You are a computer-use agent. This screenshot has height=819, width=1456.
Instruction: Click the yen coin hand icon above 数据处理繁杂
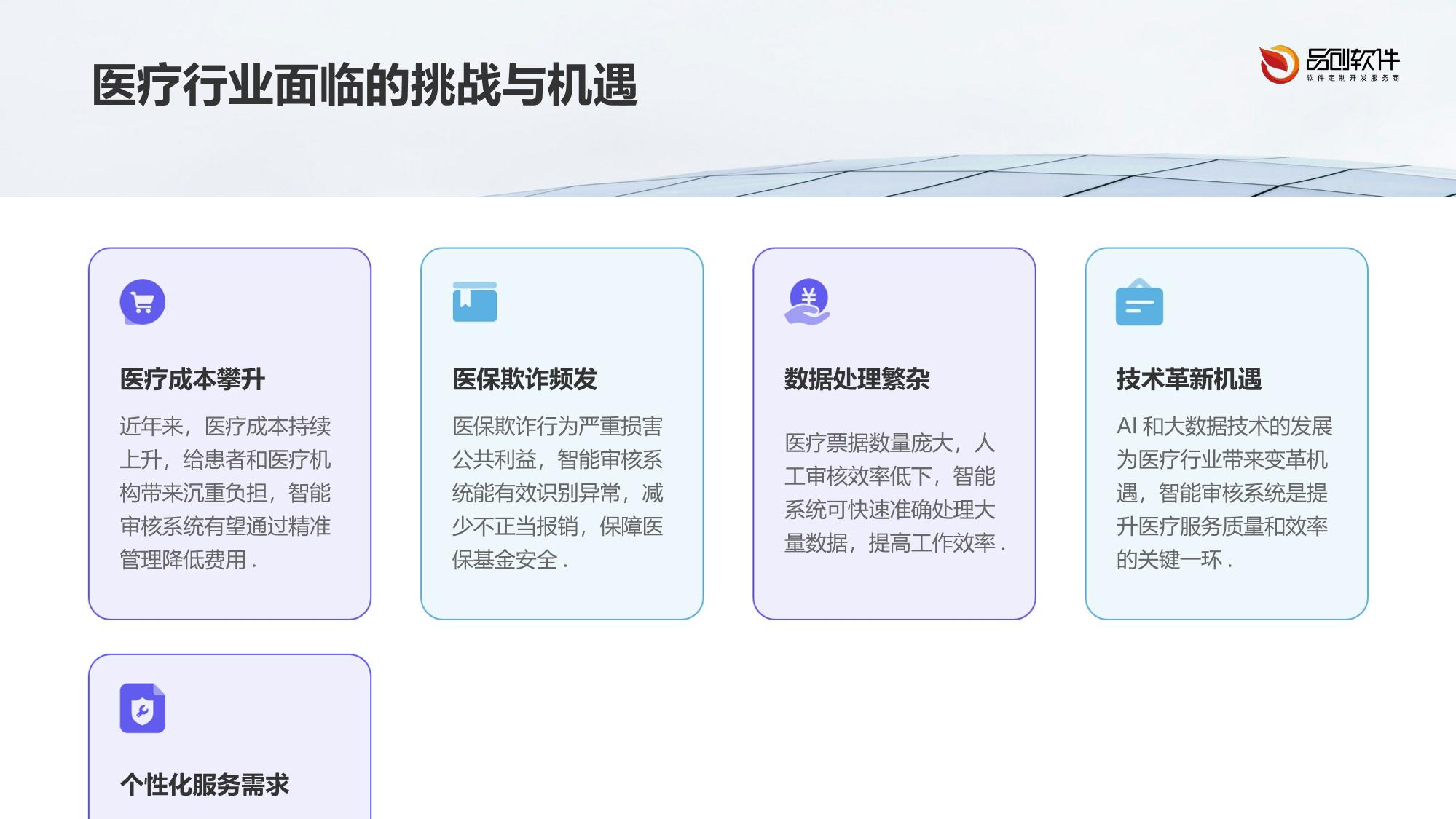[807, 301]
